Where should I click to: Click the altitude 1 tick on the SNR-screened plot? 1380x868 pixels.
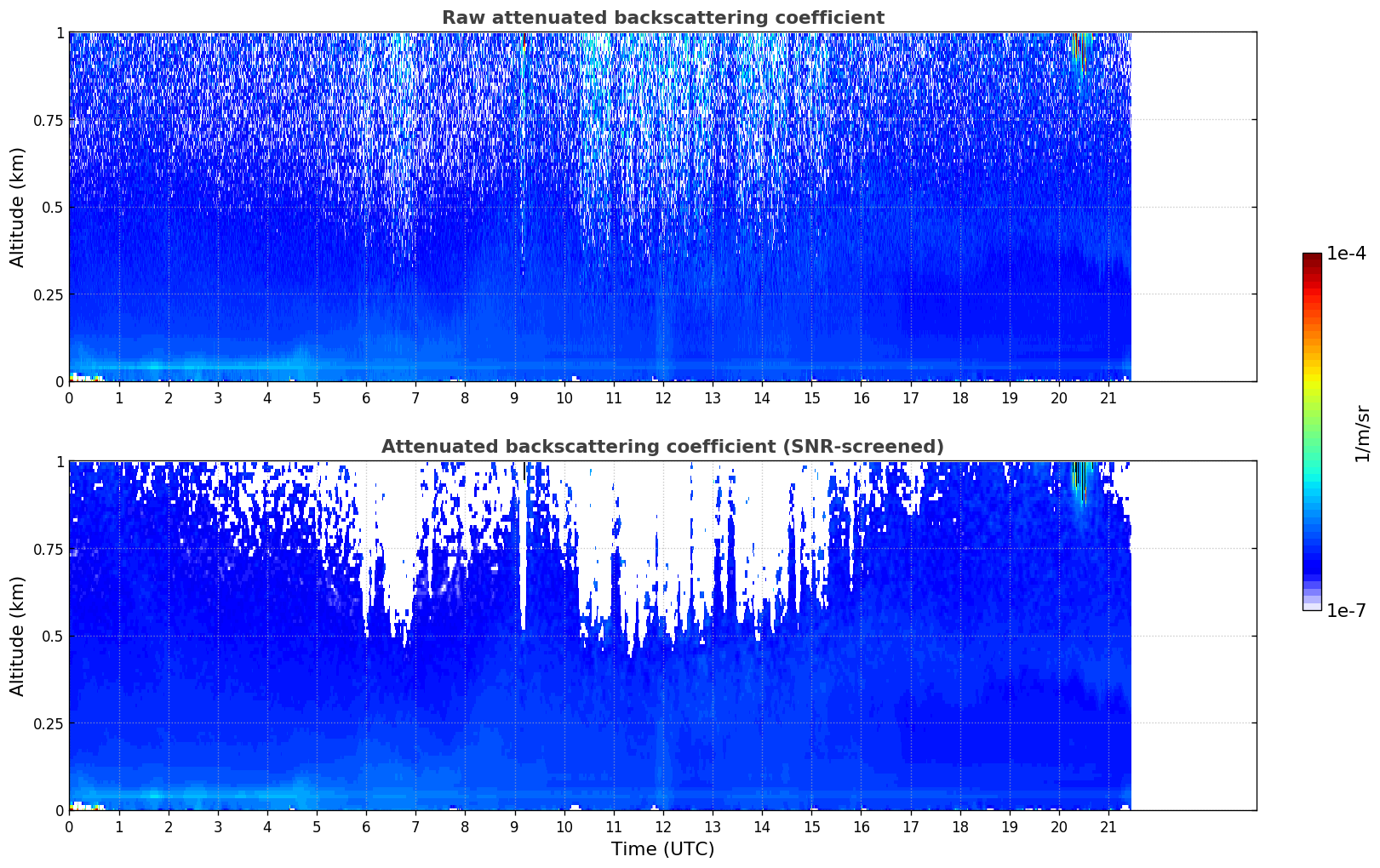click(x=60, y=461)
